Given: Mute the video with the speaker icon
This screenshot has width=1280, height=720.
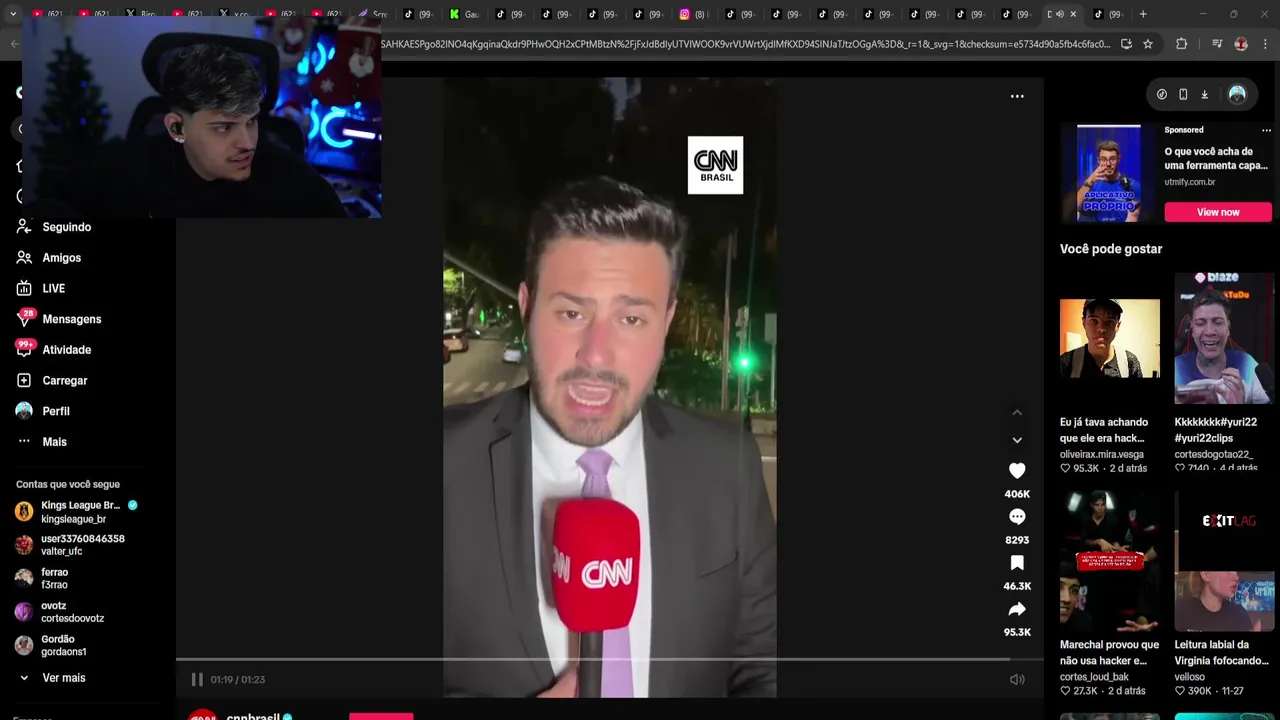Looking at the screenshot, I should 1017,679.
